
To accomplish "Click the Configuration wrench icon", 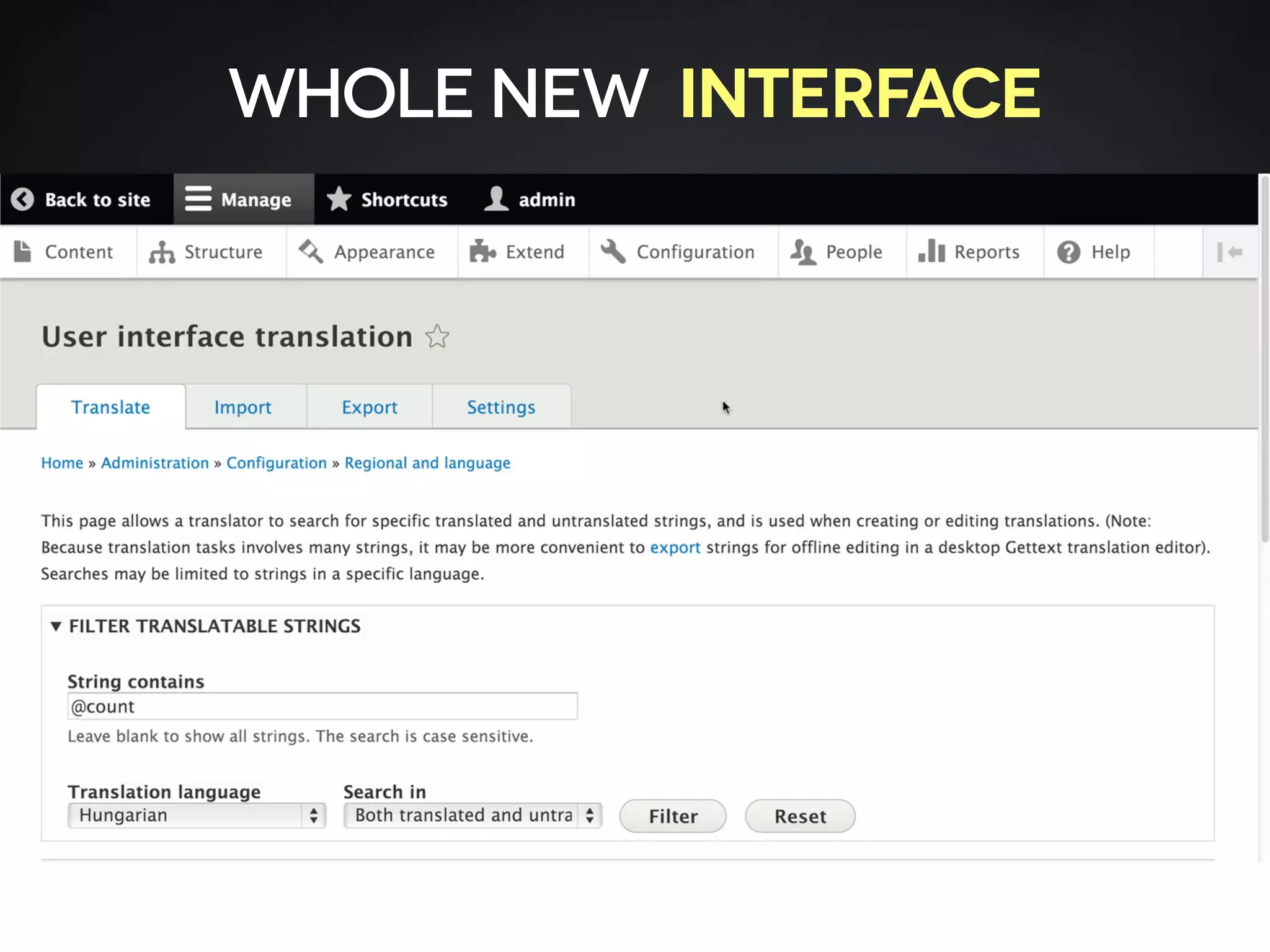I will [x=613, y=252].
